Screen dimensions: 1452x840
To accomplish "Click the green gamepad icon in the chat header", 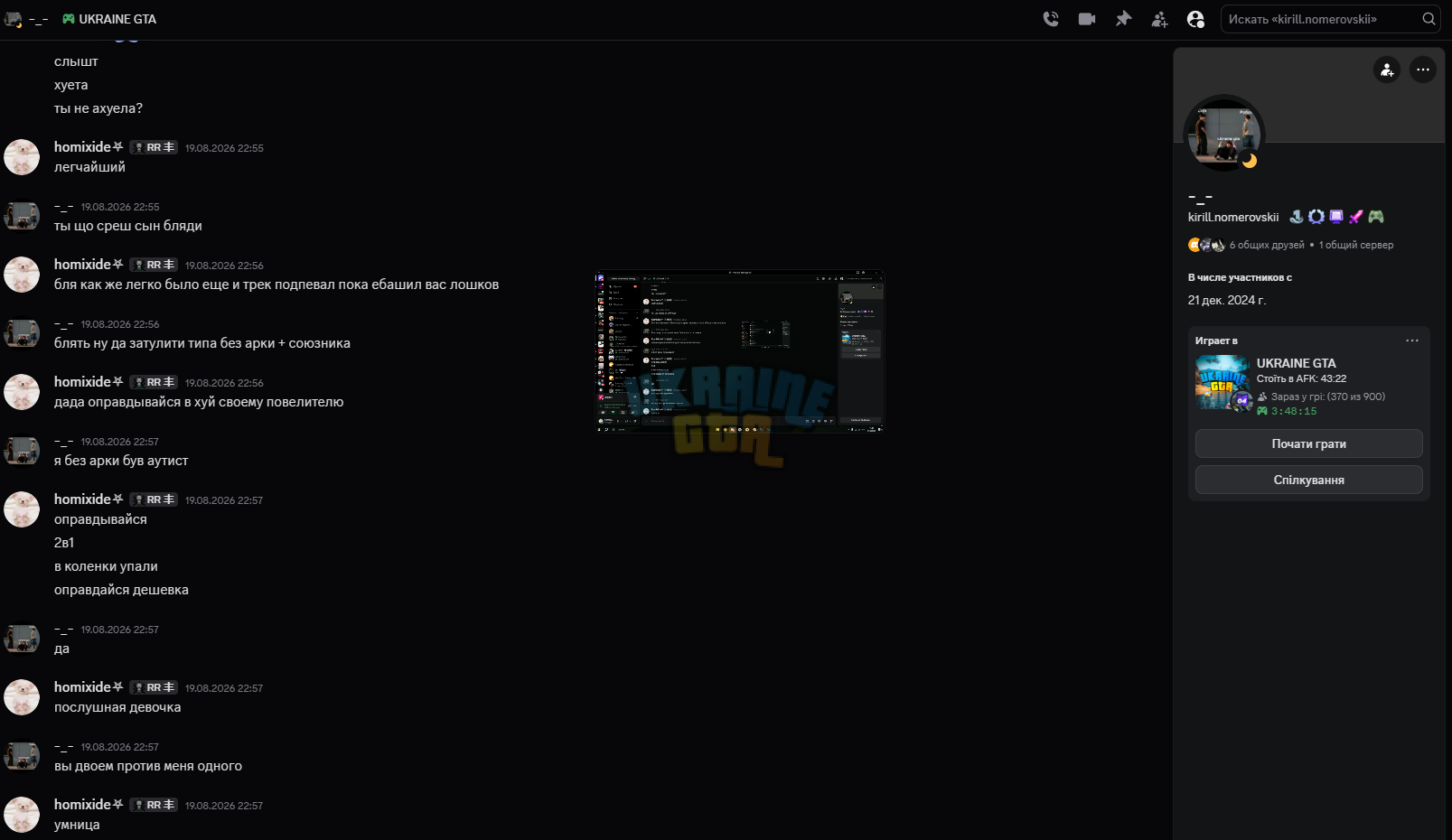I will [x=69, y=19].
